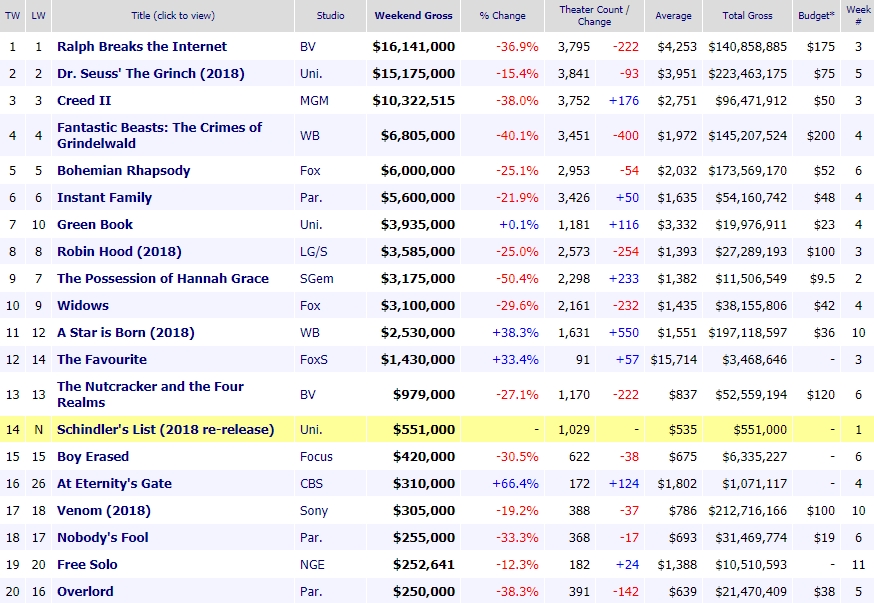Sort by the Title column header
Screen dimensions: 874x603
173,16
